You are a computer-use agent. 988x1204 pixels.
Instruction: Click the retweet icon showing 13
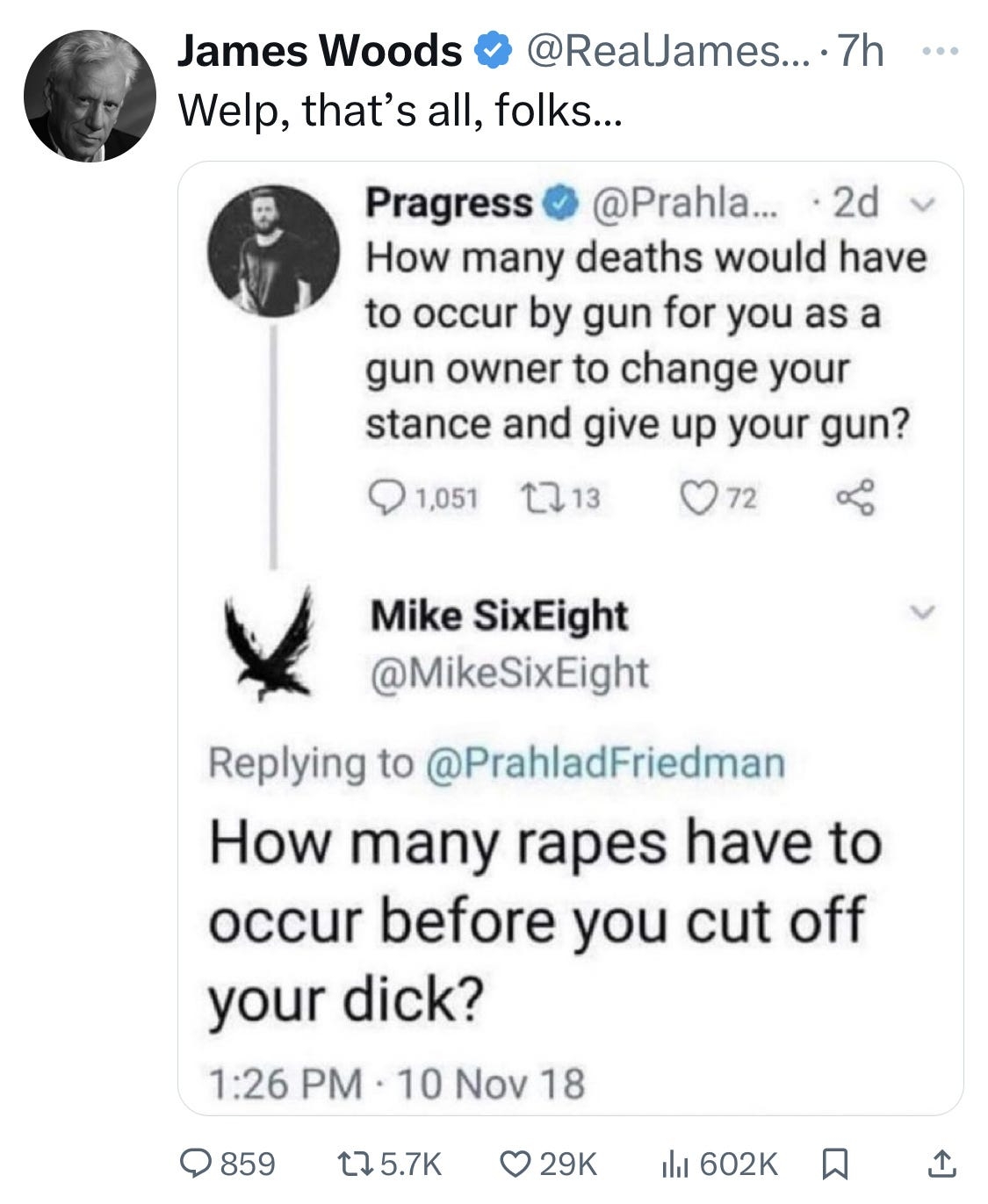point(536,498)
